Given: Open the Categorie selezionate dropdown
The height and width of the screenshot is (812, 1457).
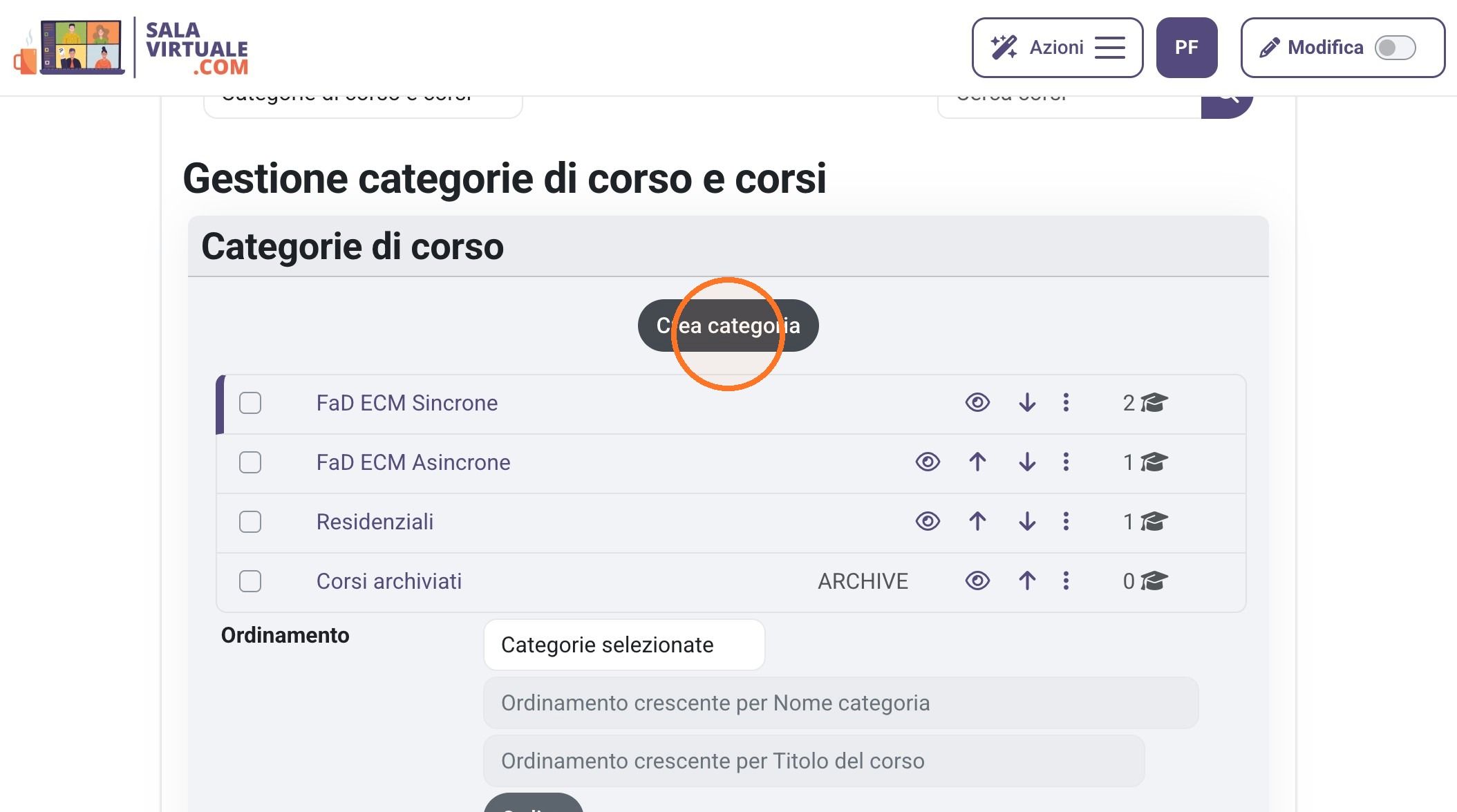Looking at the screenshot, I should (x=624, y=645).
